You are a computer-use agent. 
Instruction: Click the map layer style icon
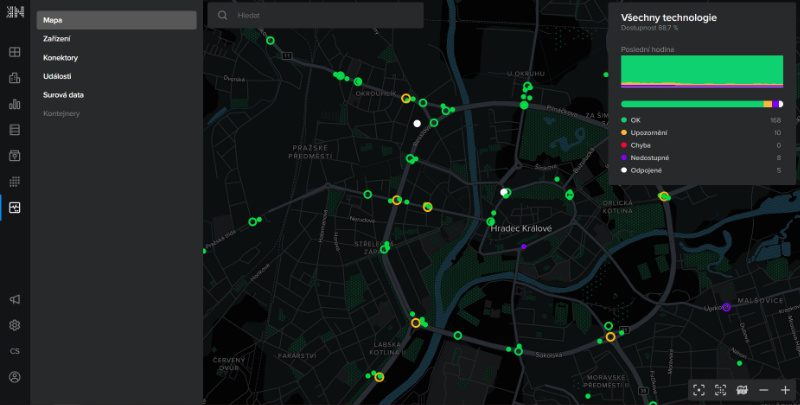coord(742,389)
